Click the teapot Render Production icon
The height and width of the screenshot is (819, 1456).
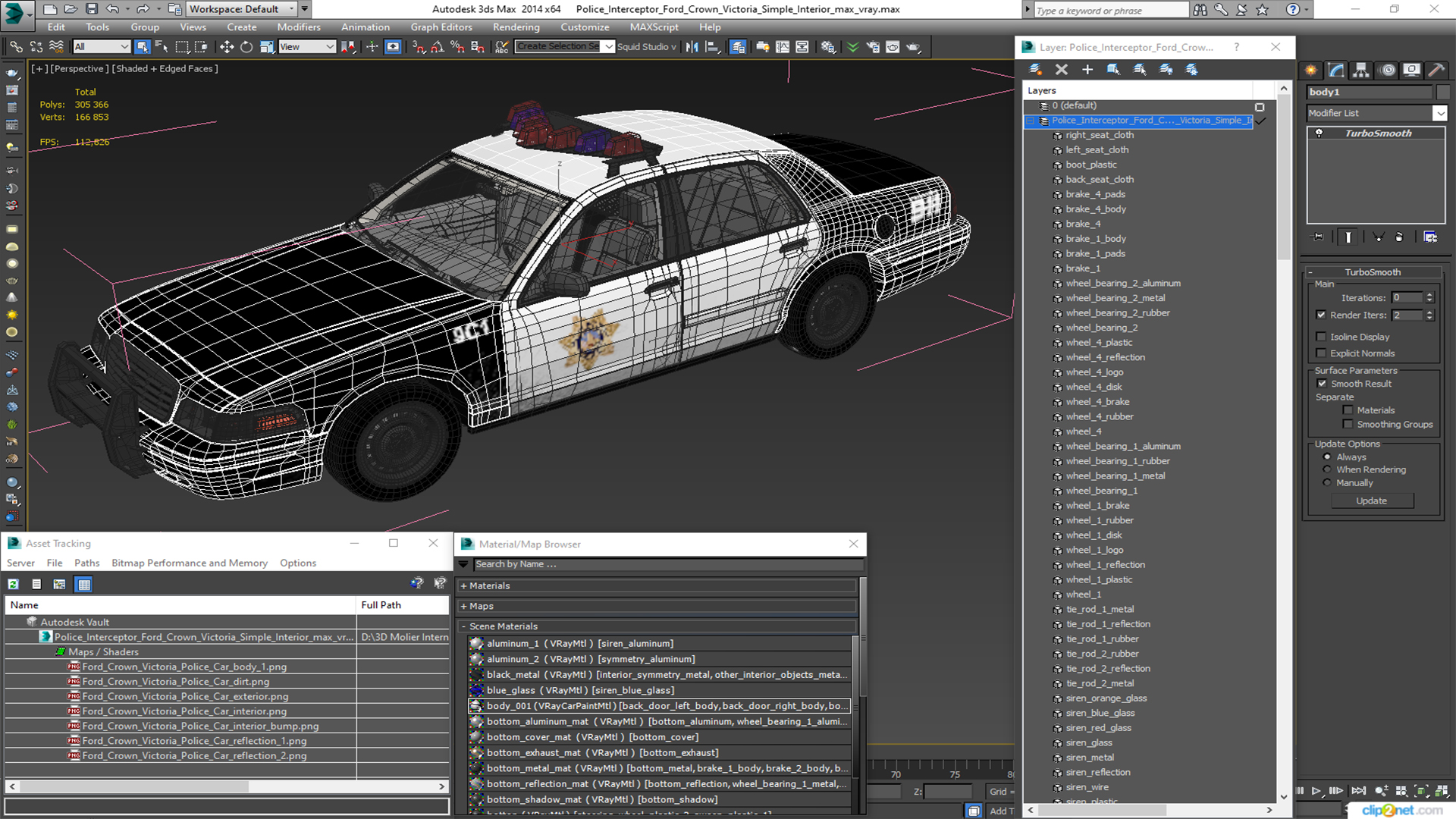point(913,47)
